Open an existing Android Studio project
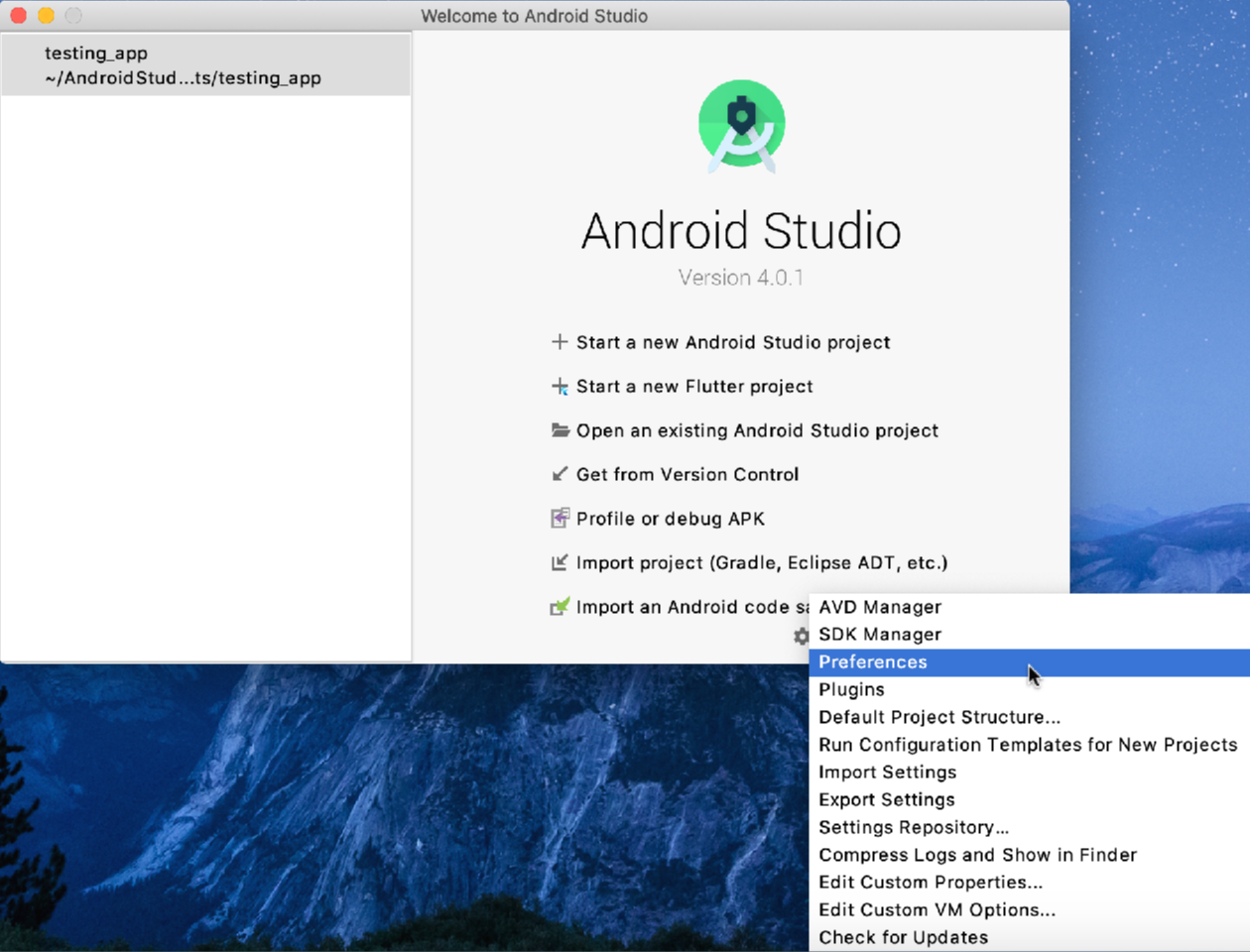This screenshot has height=952, width=1250. point(757,430)
